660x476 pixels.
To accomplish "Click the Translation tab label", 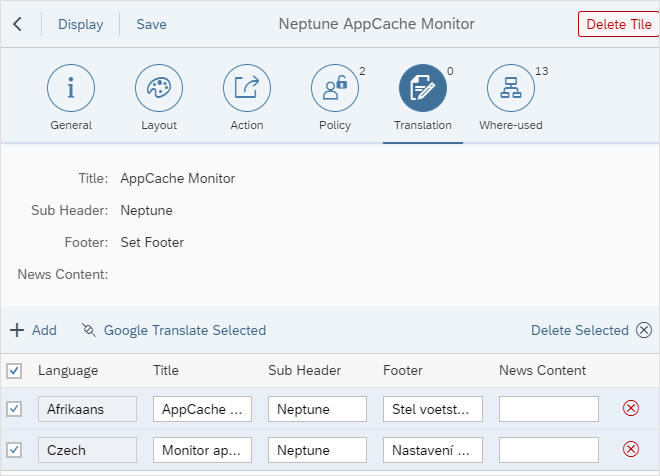I will (x=423, y=125).
